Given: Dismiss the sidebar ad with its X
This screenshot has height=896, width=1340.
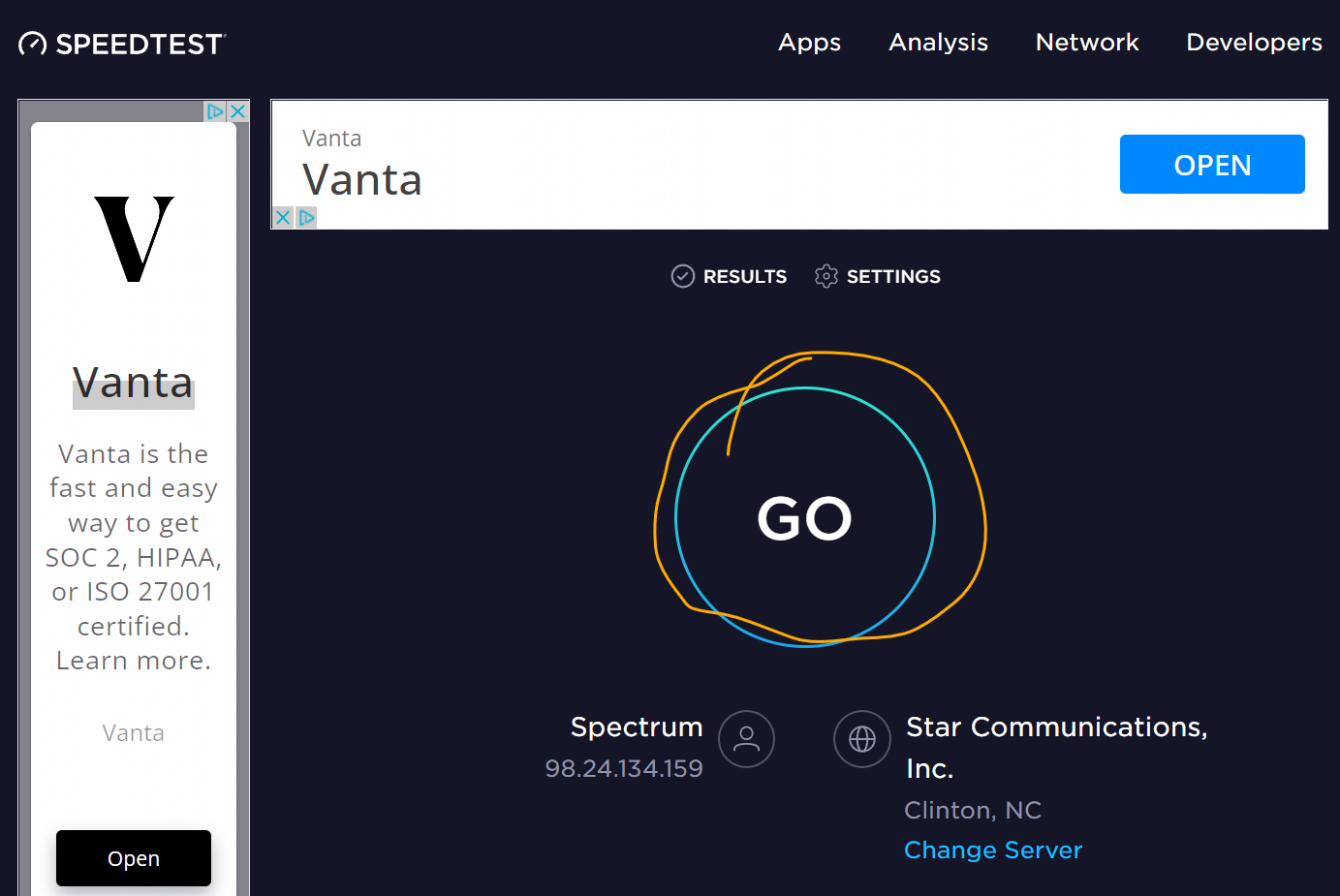Looking at the screenshot, I should pyautogui.click(x=237, y=110).
